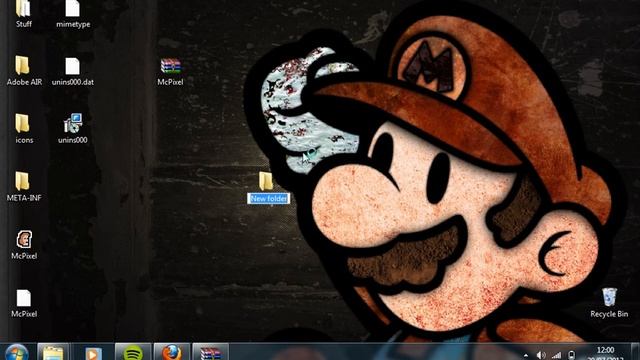Open Windows Media Player from taskbar

(93, 353)
